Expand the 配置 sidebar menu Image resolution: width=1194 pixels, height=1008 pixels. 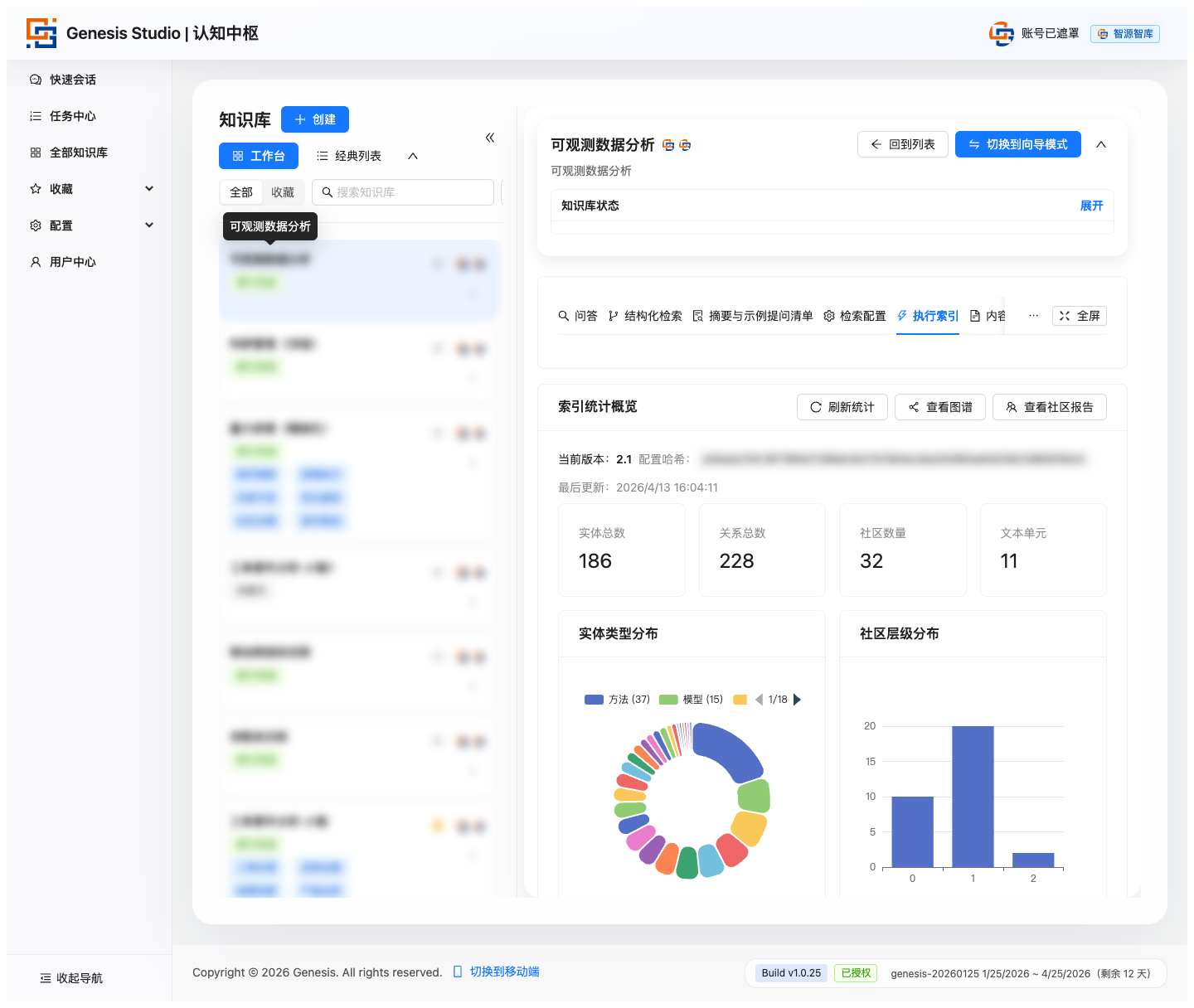point(149,225)
